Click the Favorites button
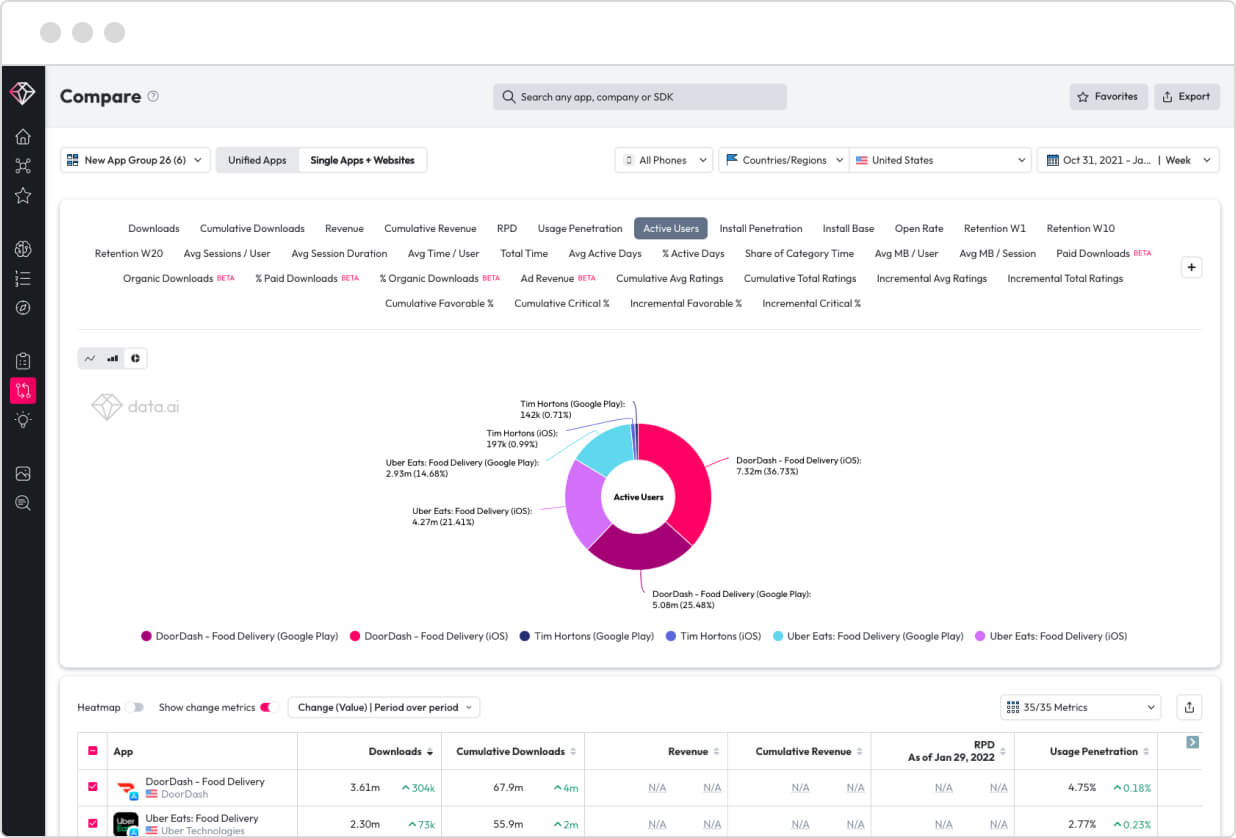Screen dimensions: 1236x838 coord(1108,97)
